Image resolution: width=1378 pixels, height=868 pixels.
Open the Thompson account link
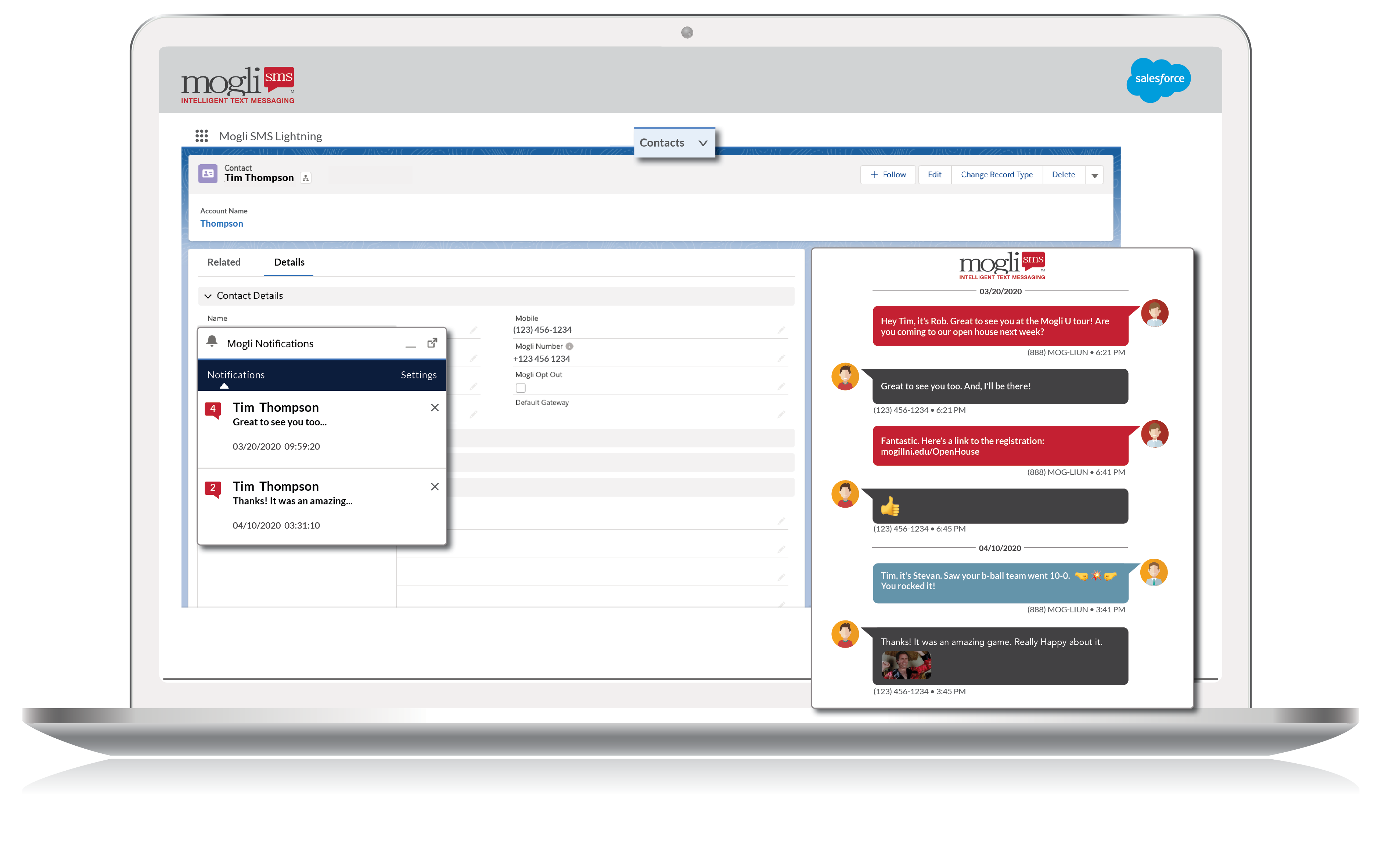[x=222, y=224]
